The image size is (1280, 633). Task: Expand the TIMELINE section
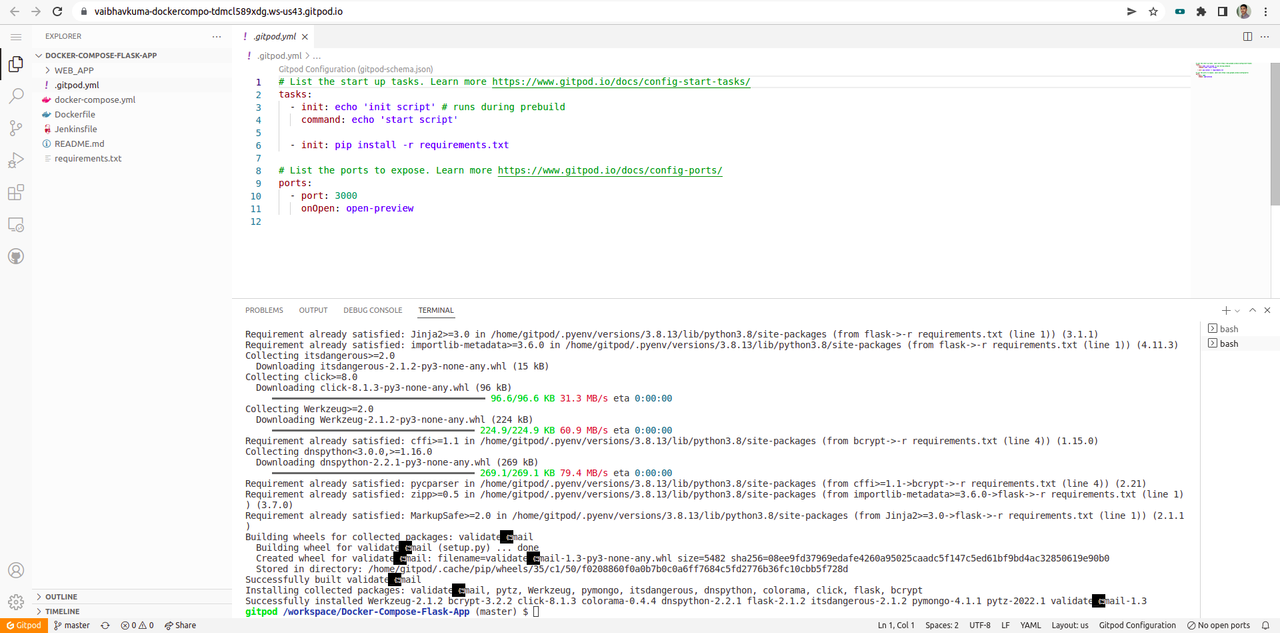132,611
